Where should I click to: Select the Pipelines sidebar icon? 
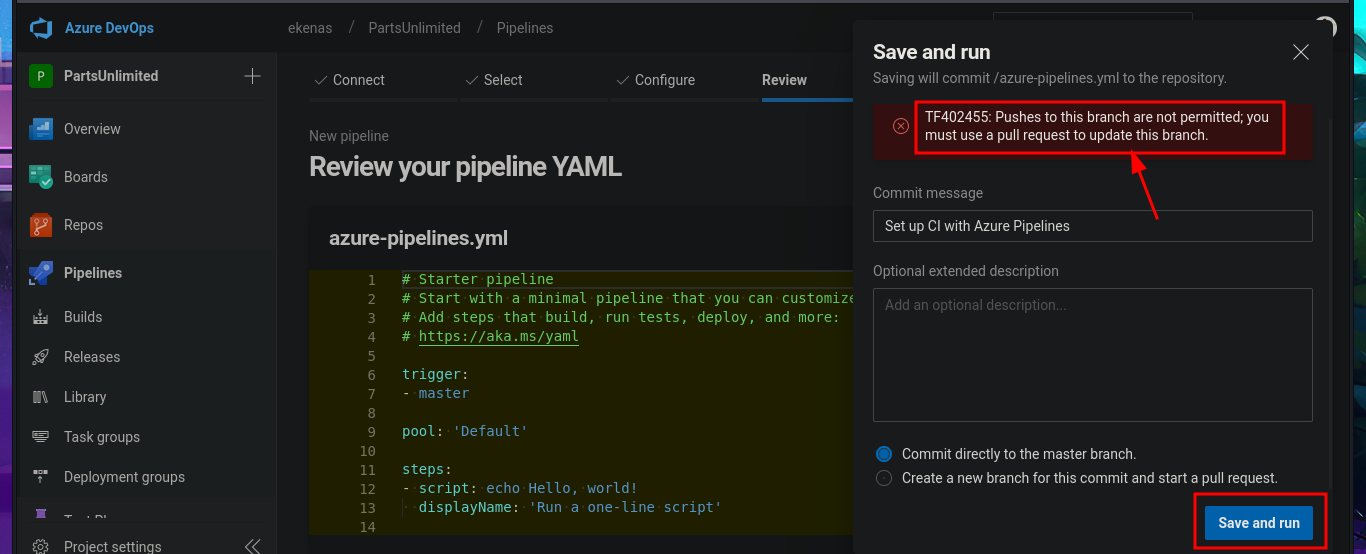41,273
